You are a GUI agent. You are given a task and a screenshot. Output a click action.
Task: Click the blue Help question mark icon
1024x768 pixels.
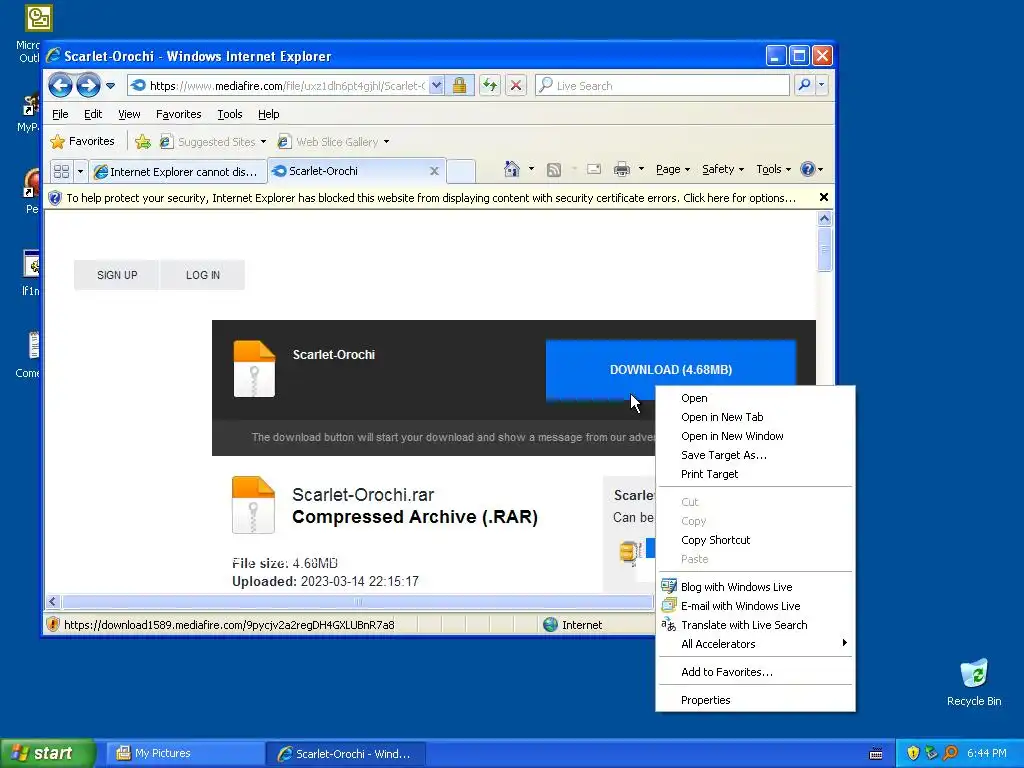click(x=808, y=169)
